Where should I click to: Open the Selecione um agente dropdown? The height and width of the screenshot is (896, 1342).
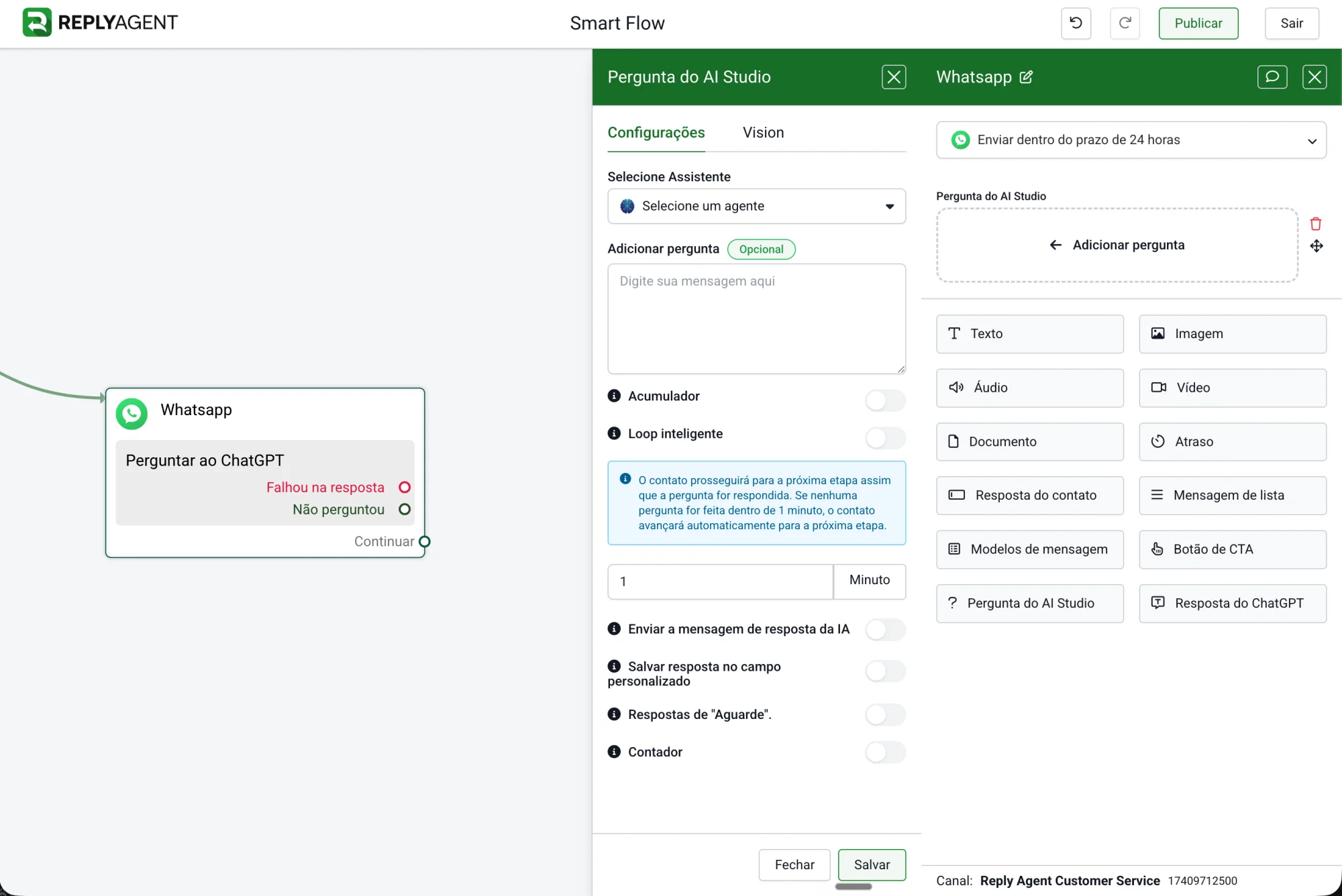756,206
